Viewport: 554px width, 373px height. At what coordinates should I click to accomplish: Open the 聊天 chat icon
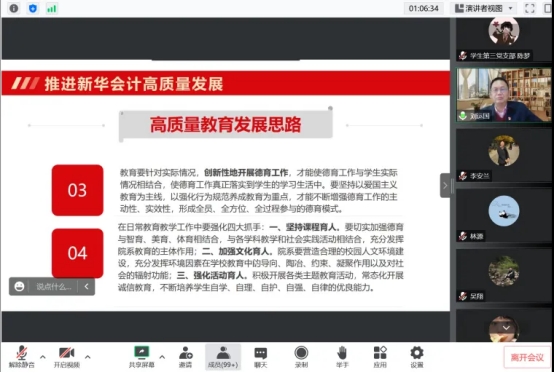pos(261,357)
